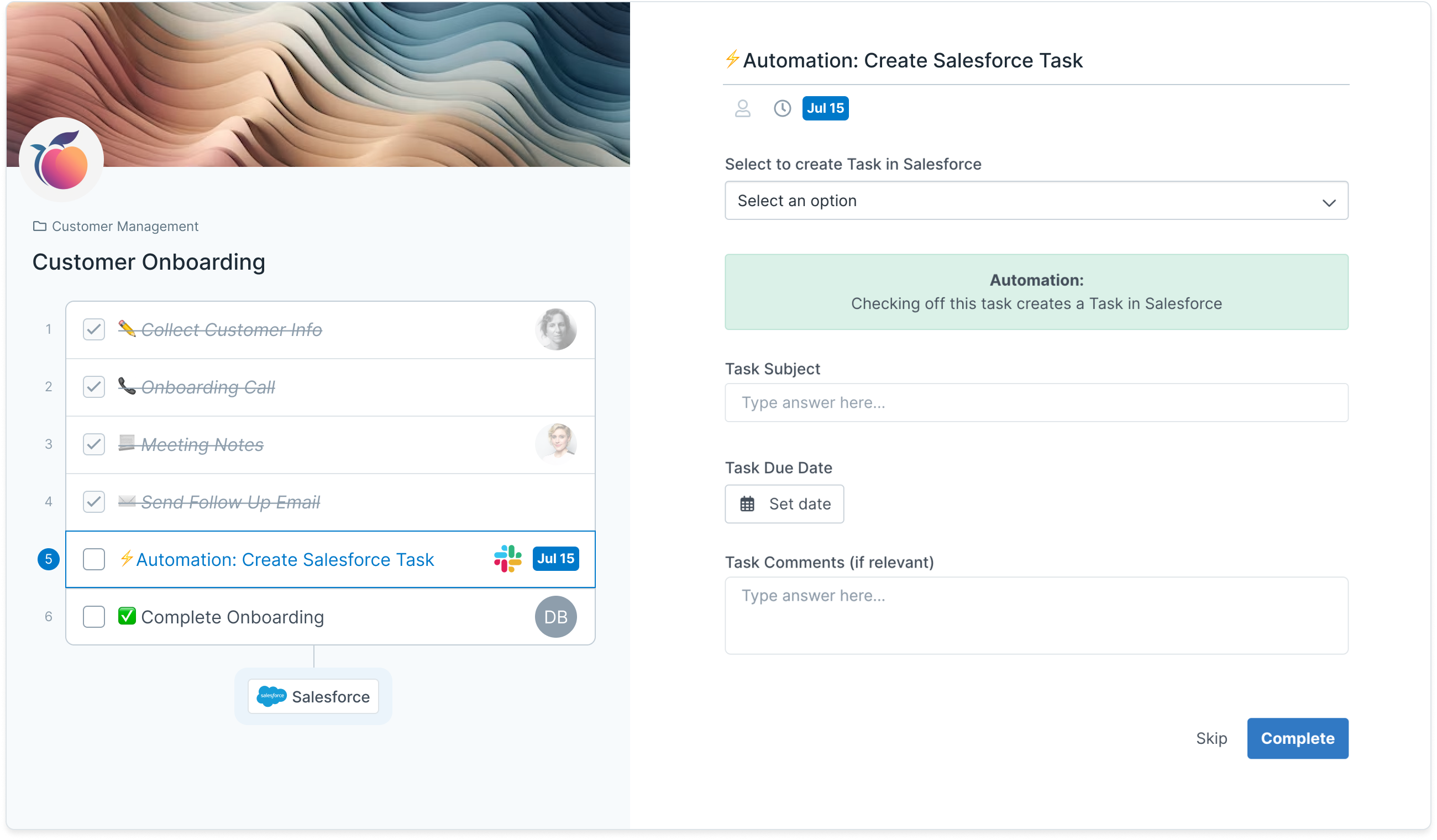
Task: Uncheck the Meeting Notes checkbox
Action: pos(94,445)
